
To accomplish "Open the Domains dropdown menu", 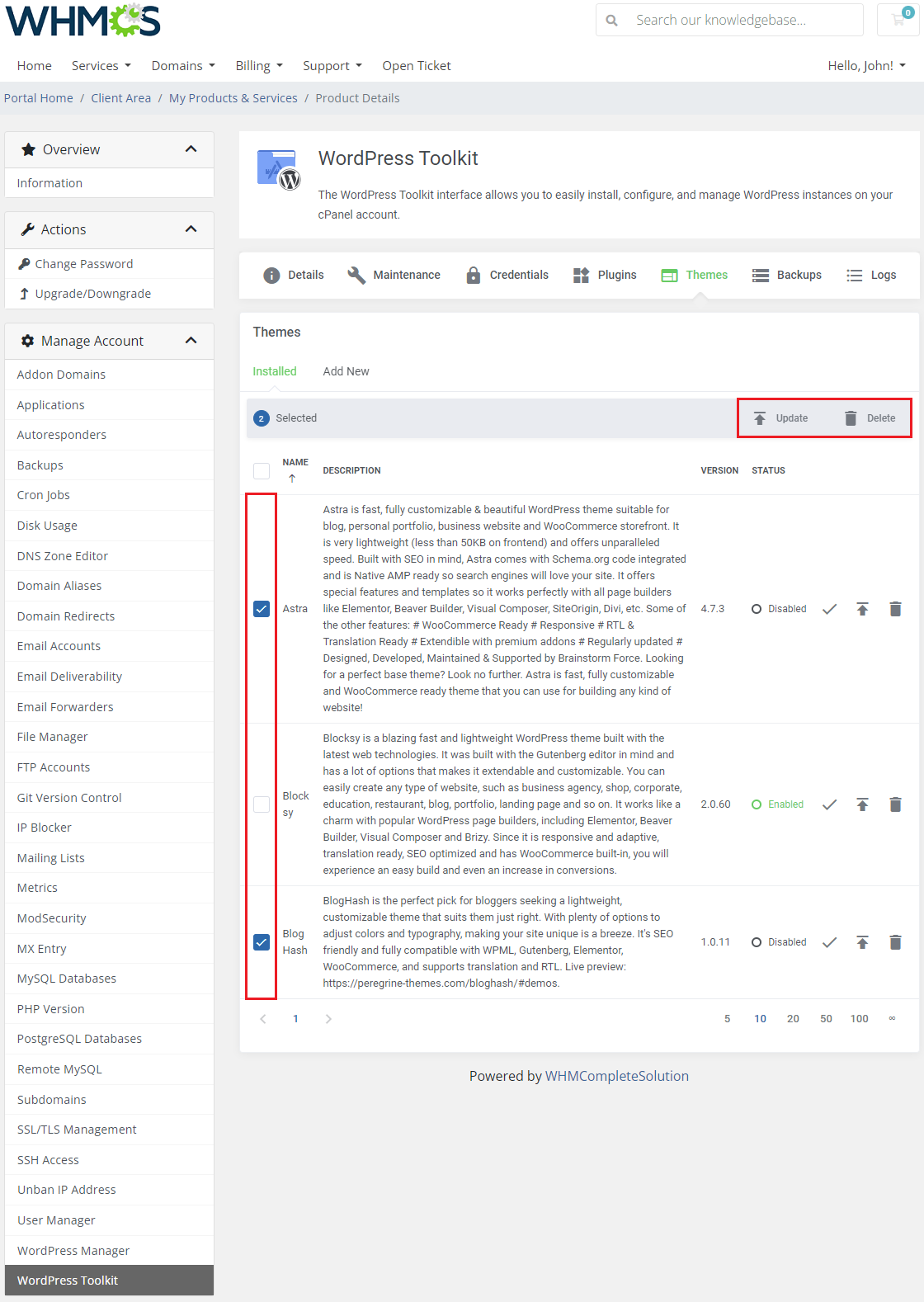I will click(183, 66).
